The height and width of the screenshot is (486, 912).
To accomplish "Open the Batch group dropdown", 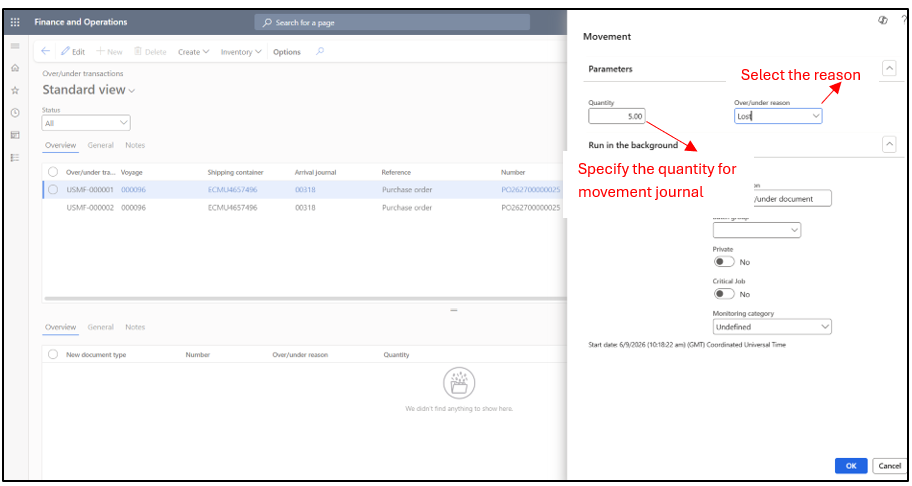I will tap(757, 230).
